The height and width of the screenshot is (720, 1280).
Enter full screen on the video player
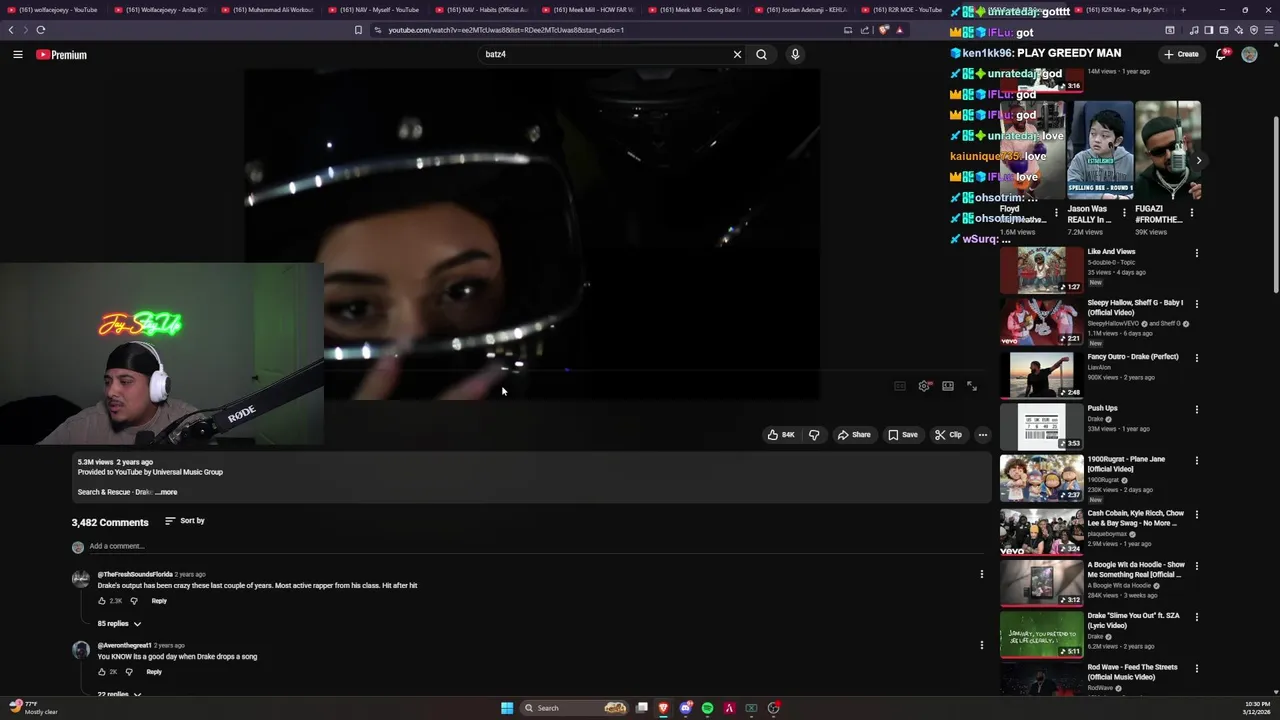click(x=972, y=386)
